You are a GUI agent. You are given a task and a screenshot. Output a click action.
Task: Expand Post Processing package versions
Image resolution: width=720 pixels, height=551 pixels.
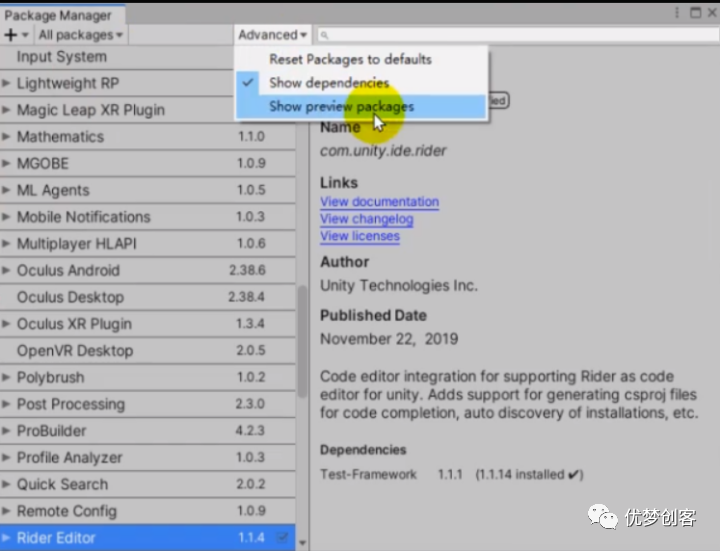pos(6,404)
